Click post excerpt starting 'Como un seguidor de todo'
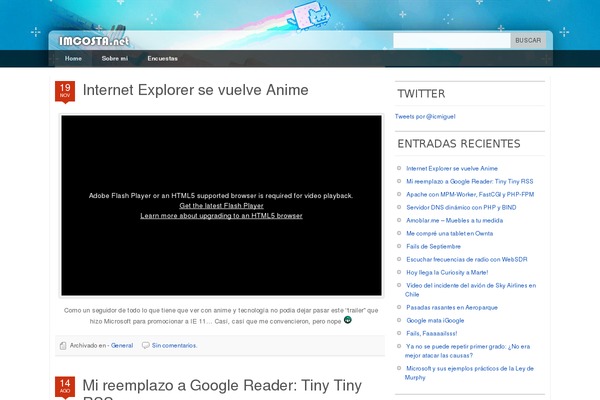Screen dimensions: 600x400 221,316
